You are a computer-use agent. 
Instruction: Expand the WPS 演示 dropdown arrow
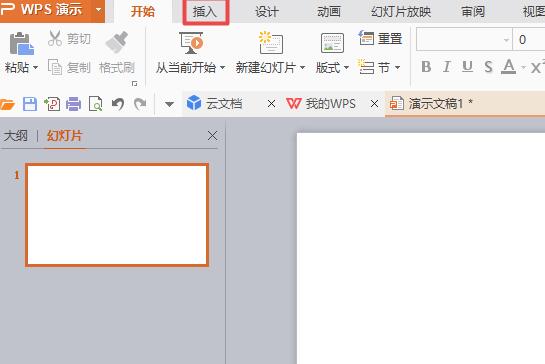pyautogui.click(x=99, y=10)
